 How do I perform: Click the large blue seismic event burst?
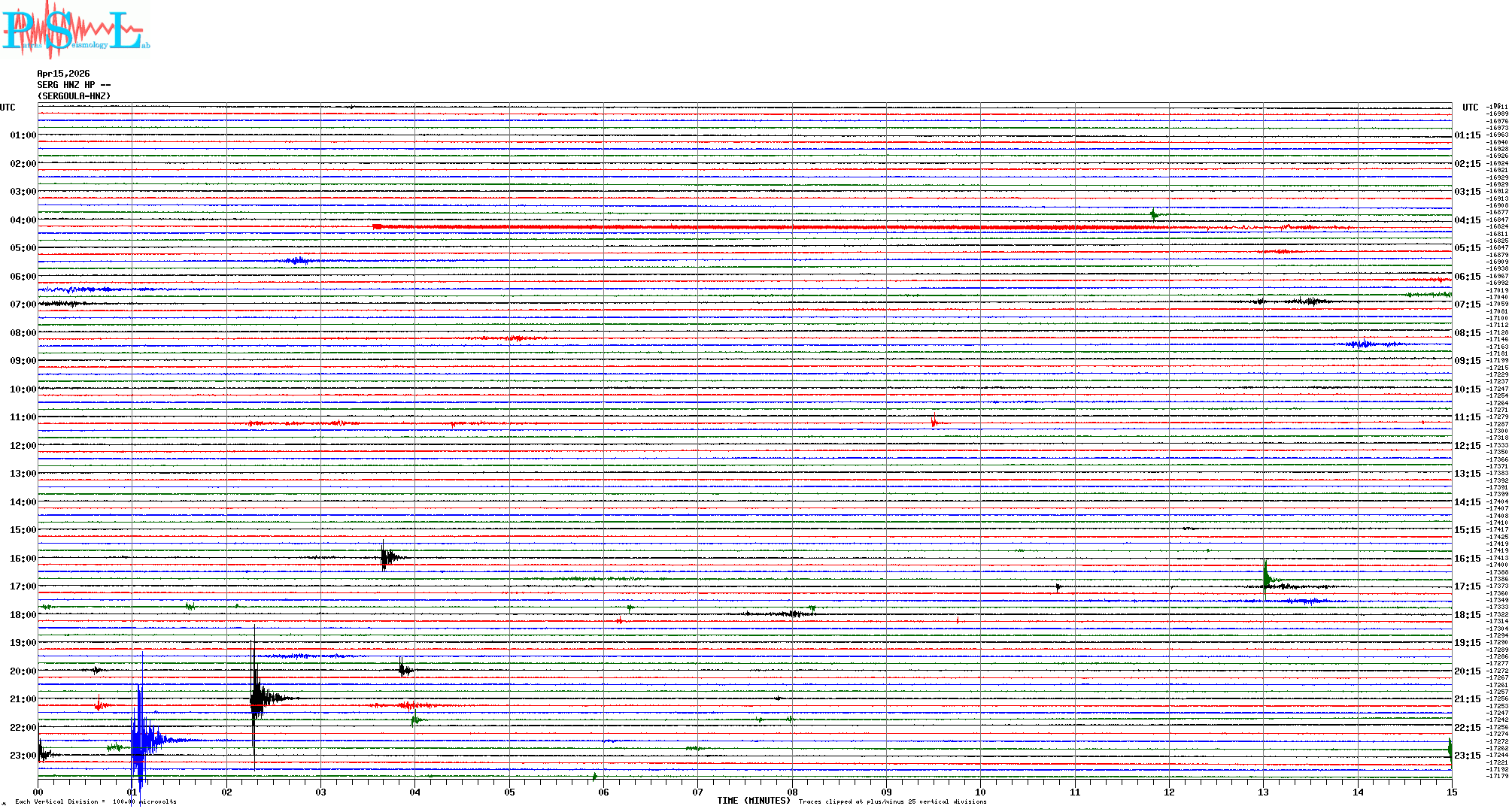[x=140, y=741]
